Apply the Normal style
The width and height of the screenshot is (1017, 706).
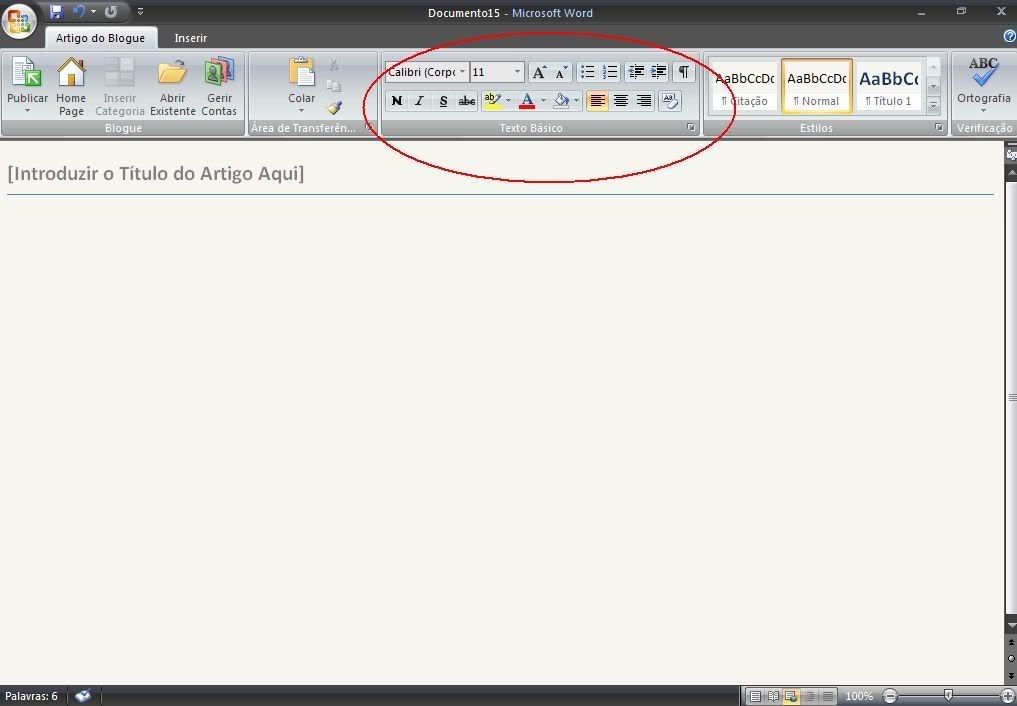click(x=817, y=86)
